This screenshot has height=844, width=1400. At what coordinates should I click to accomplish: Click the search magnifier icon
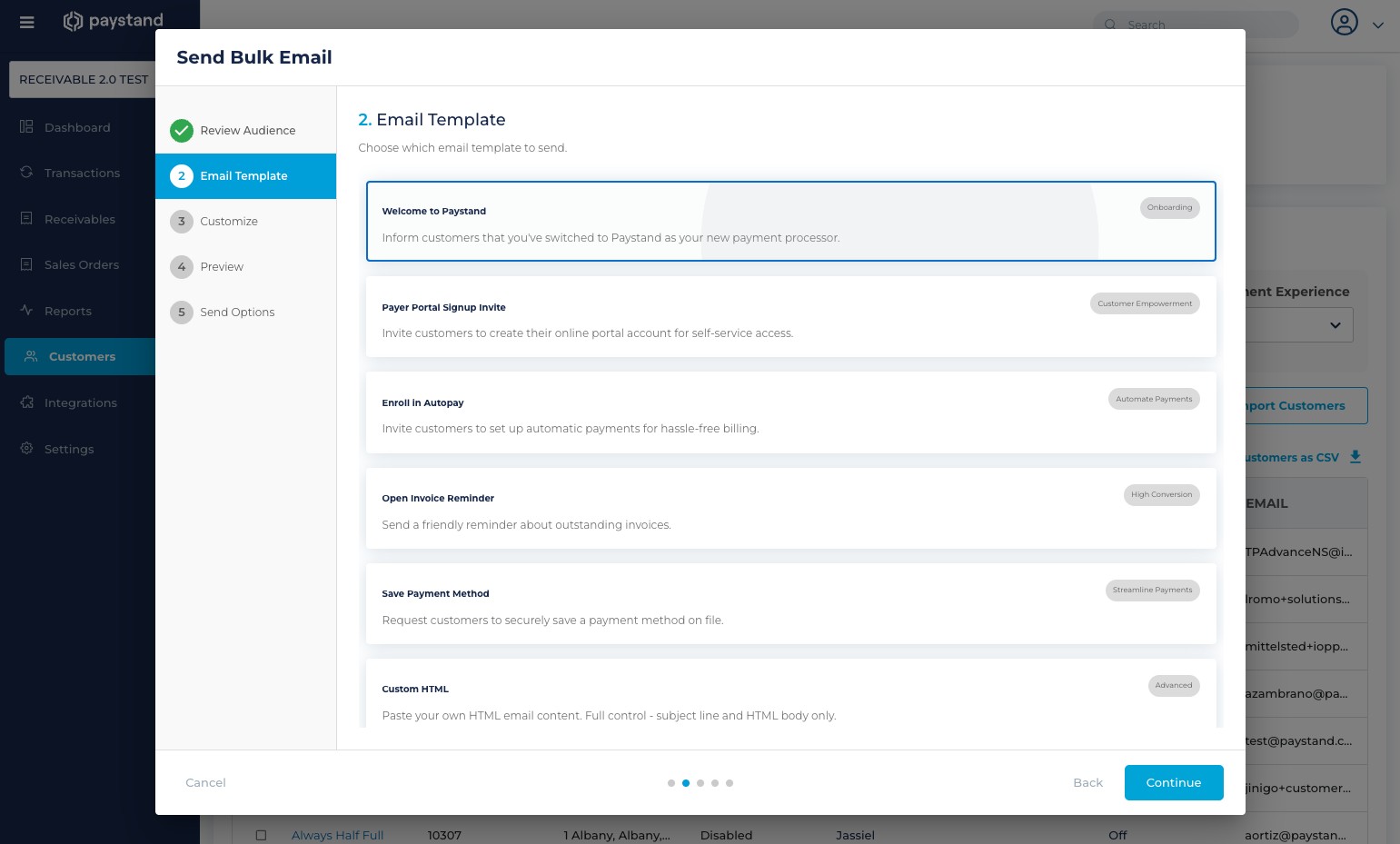[1110, 25]
